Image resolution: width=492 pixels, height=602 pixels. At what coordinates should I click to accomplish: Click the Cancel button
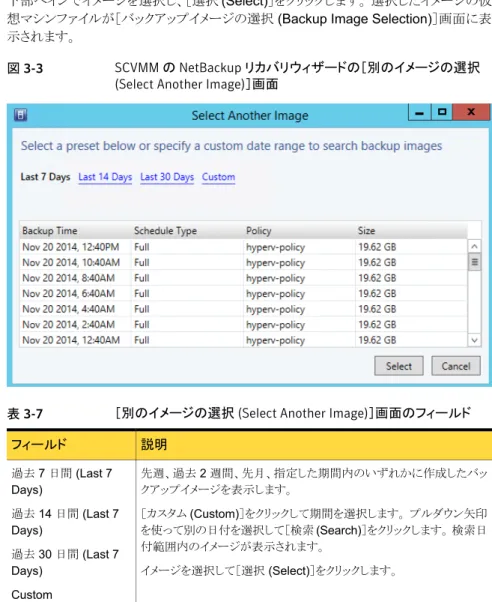click(456, 366)
